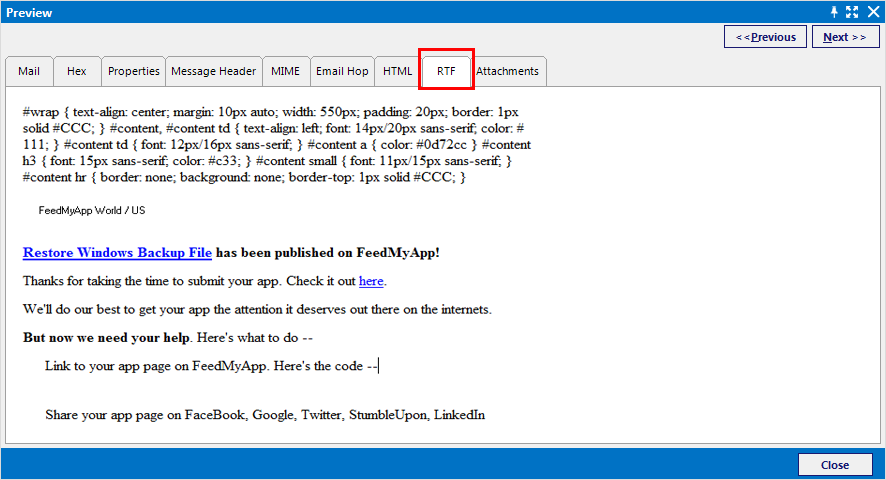Click the 'We'll do our best' sentence
This screenshot has width=886, height=480.
pyautogui.click(x=257, y=309)
